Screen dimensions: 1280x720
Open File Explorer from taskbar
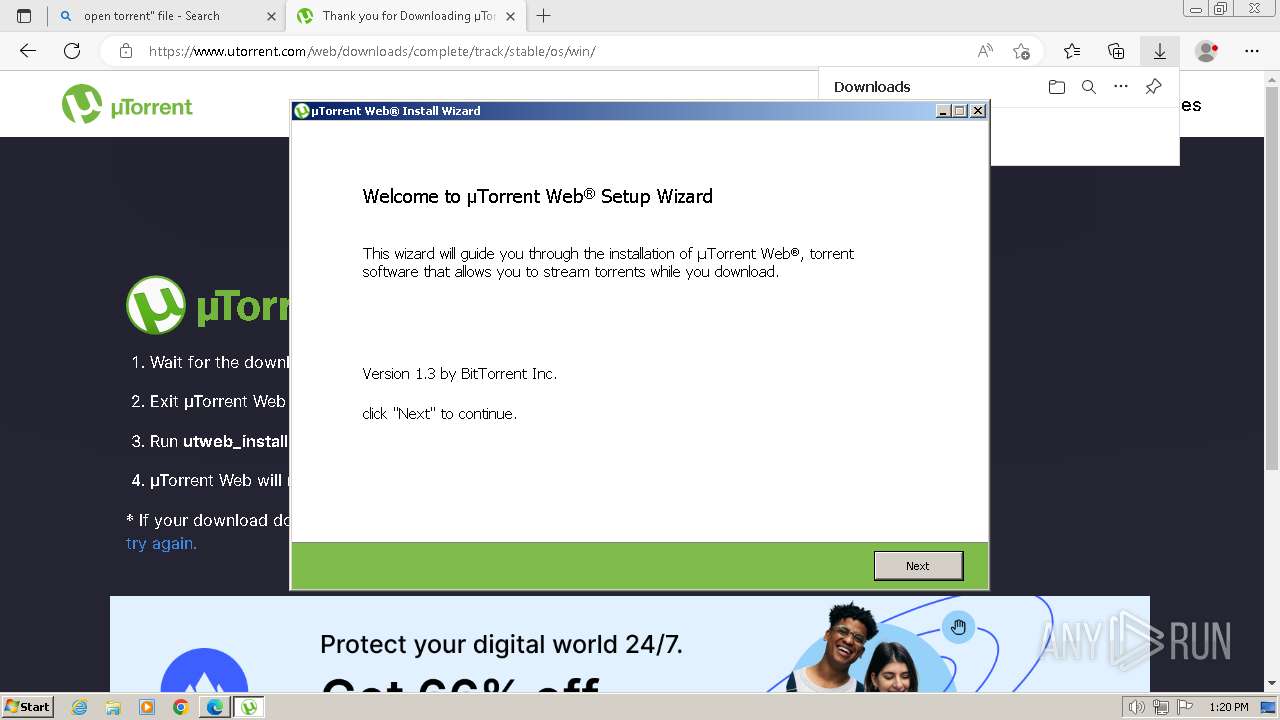coord(113,707)
